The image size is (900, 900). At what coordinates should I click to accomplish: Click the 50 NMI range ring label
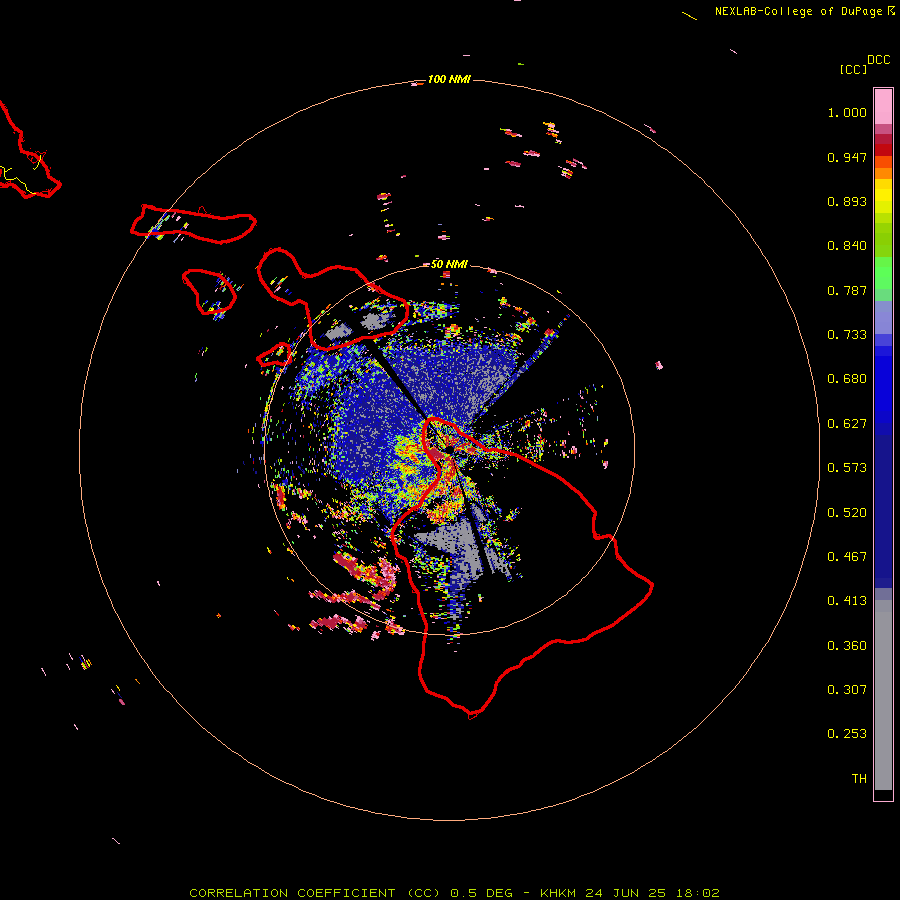[449, 264]
